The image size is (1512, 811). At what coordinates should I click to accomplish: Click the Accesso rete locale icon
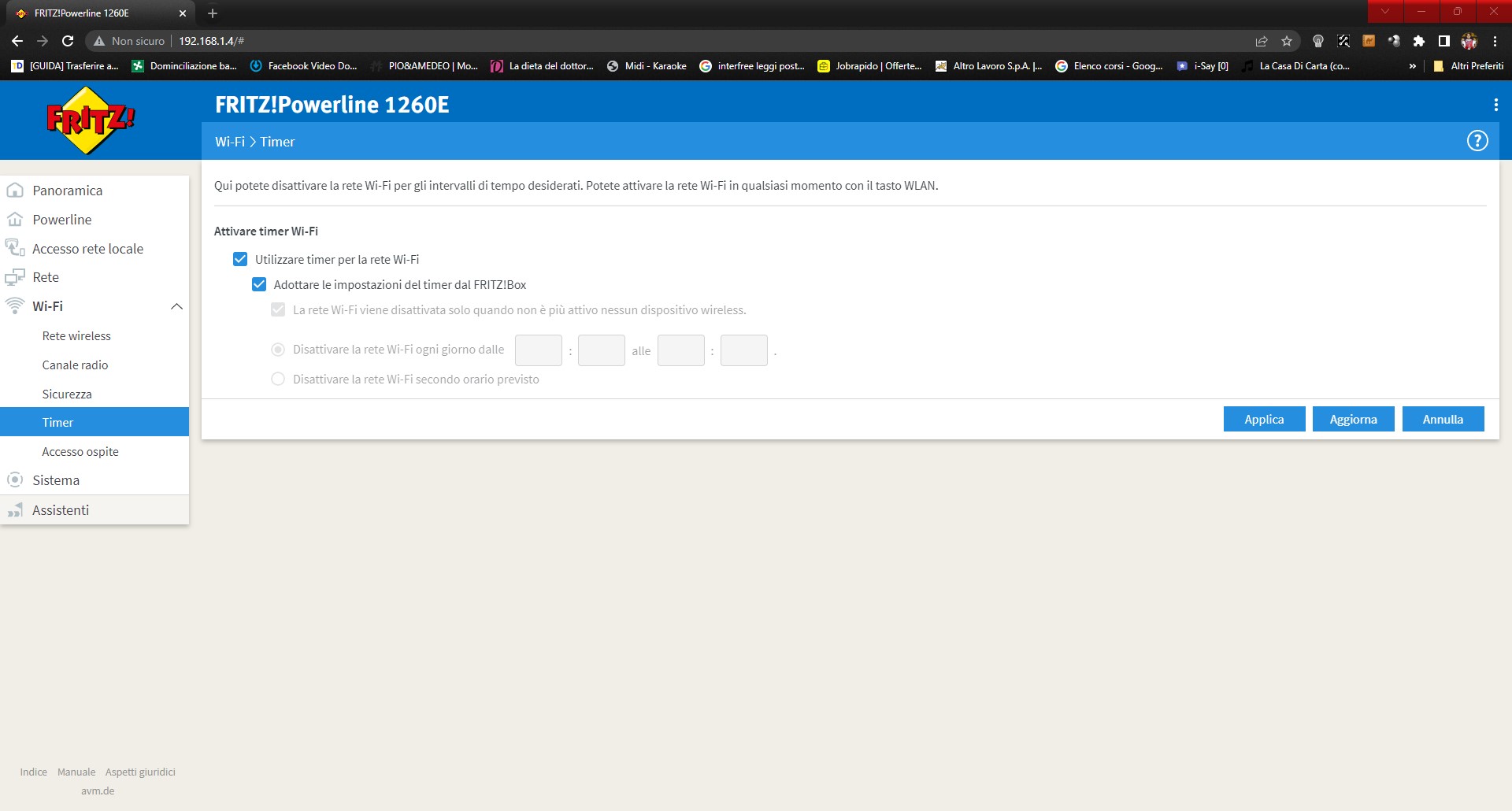(x=15, y=248)
